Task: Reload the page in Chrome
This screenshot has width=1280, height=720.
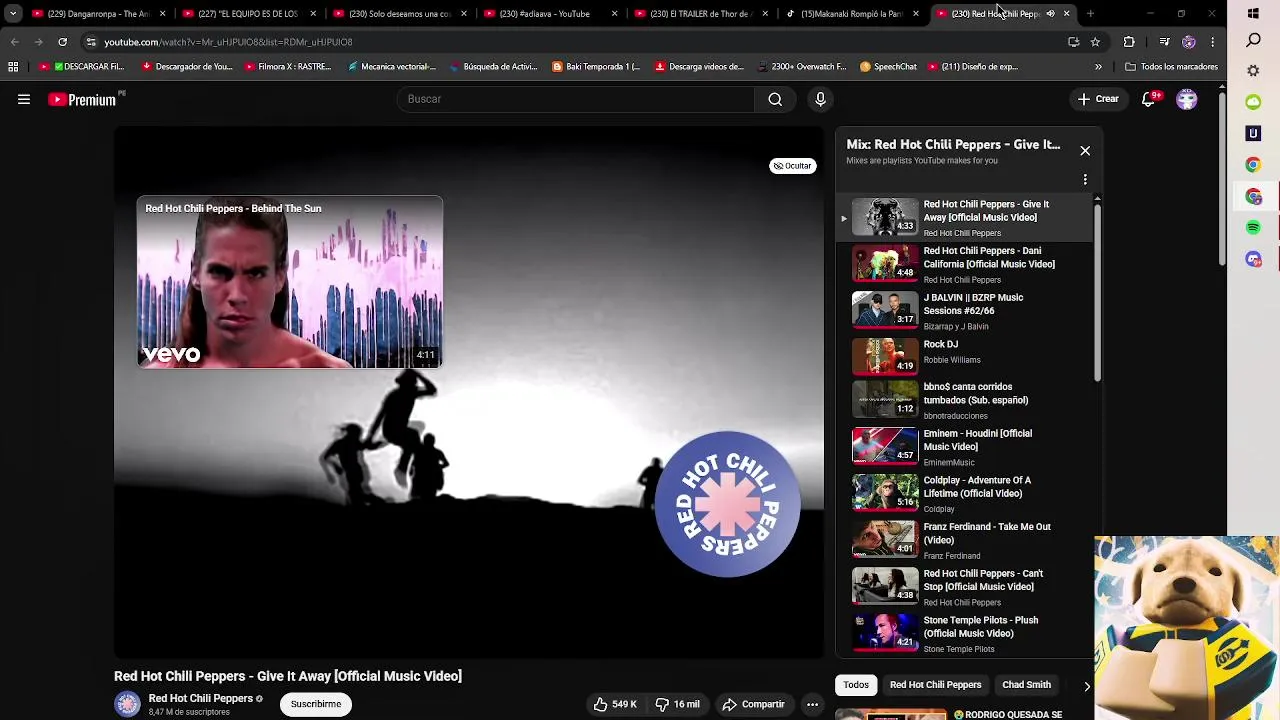Action: [x=62, y=42]
